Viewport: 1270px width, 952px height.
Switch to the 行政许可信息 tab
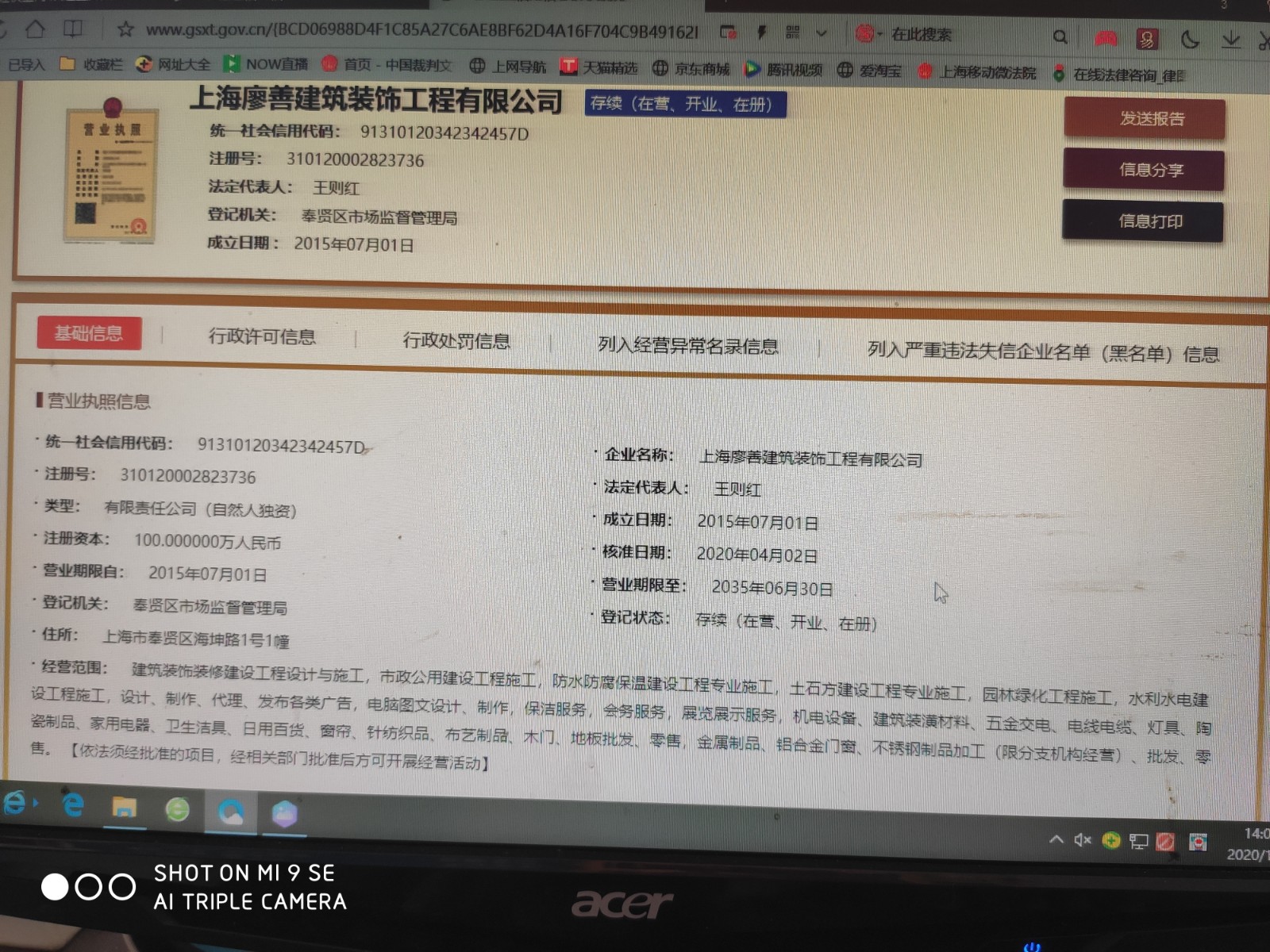click(x=262, y=337)
